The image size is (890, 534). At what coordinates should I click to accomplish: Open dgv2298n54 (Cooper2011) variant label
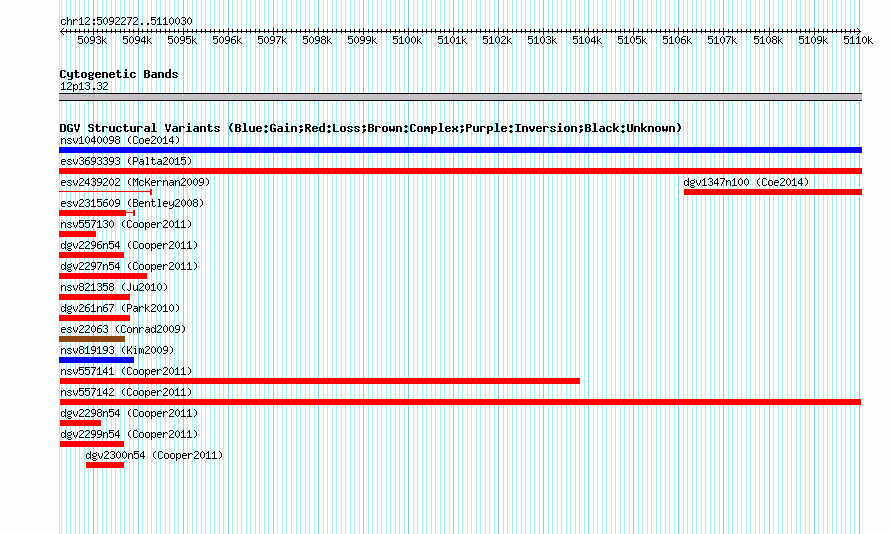pyautogui.click(x=129, y=413)
